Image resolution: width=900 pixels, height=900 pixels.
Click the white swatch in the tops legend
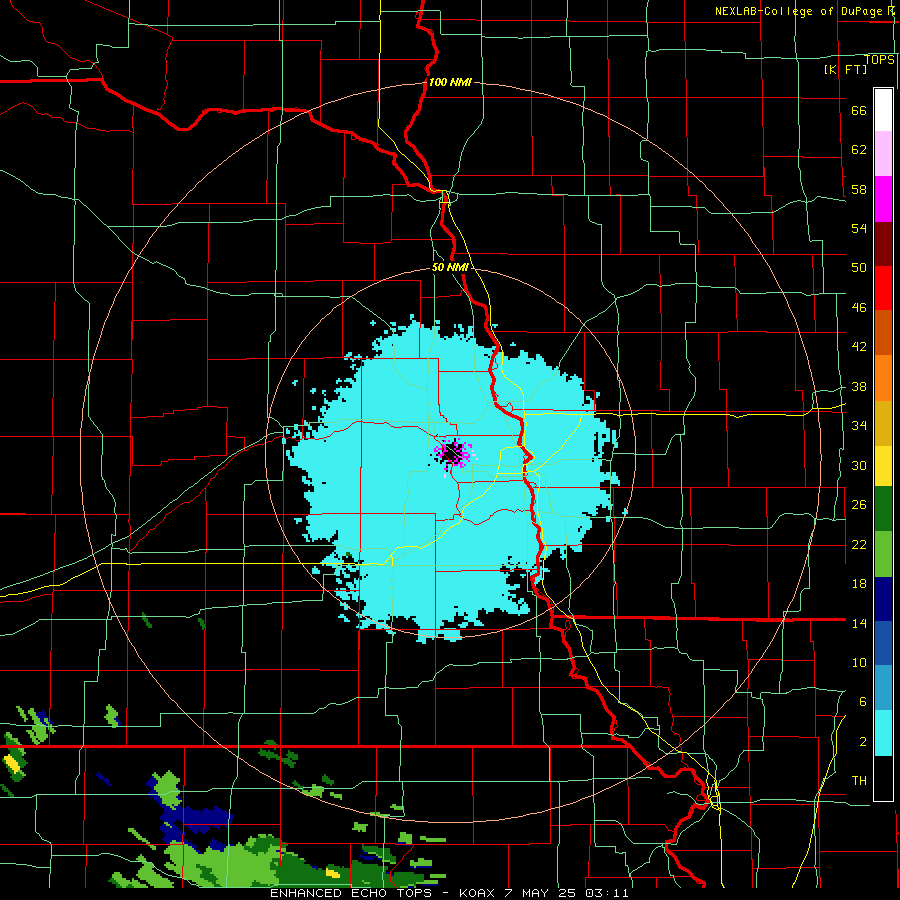click(x=883, y=110)
